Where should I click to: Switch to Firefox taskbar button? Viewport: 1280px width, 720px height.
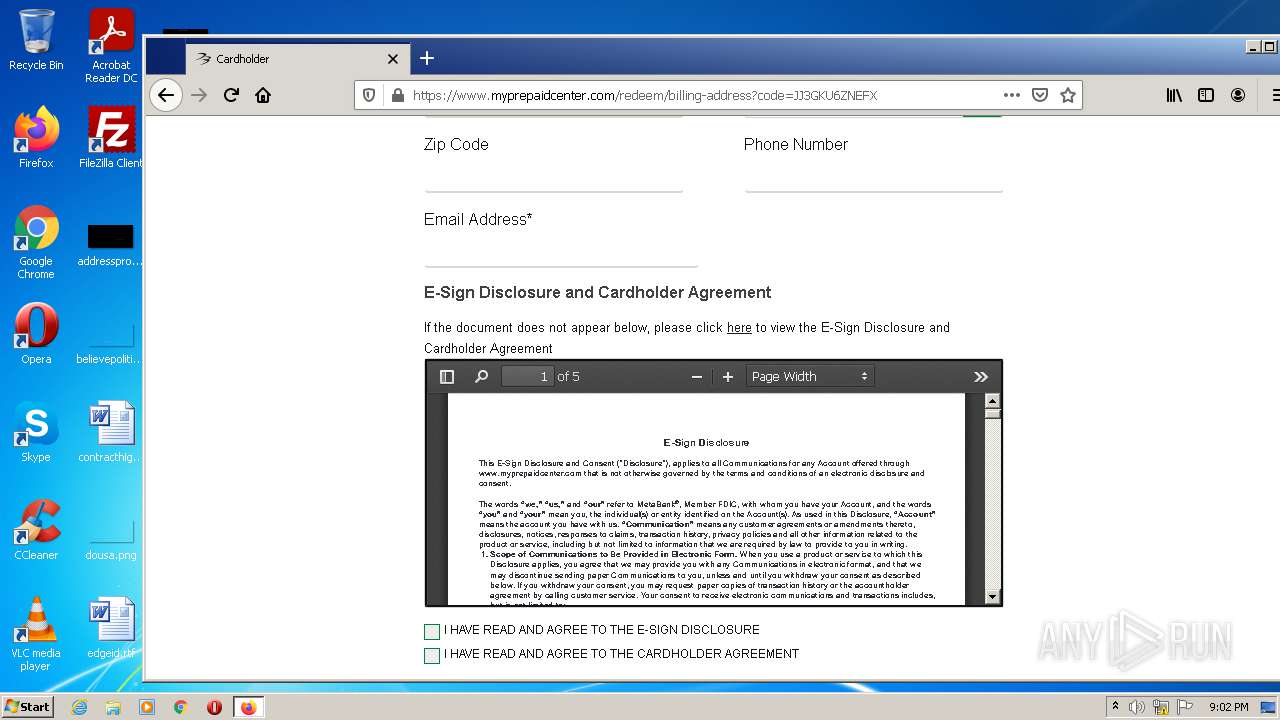click(x=248, y=707)
